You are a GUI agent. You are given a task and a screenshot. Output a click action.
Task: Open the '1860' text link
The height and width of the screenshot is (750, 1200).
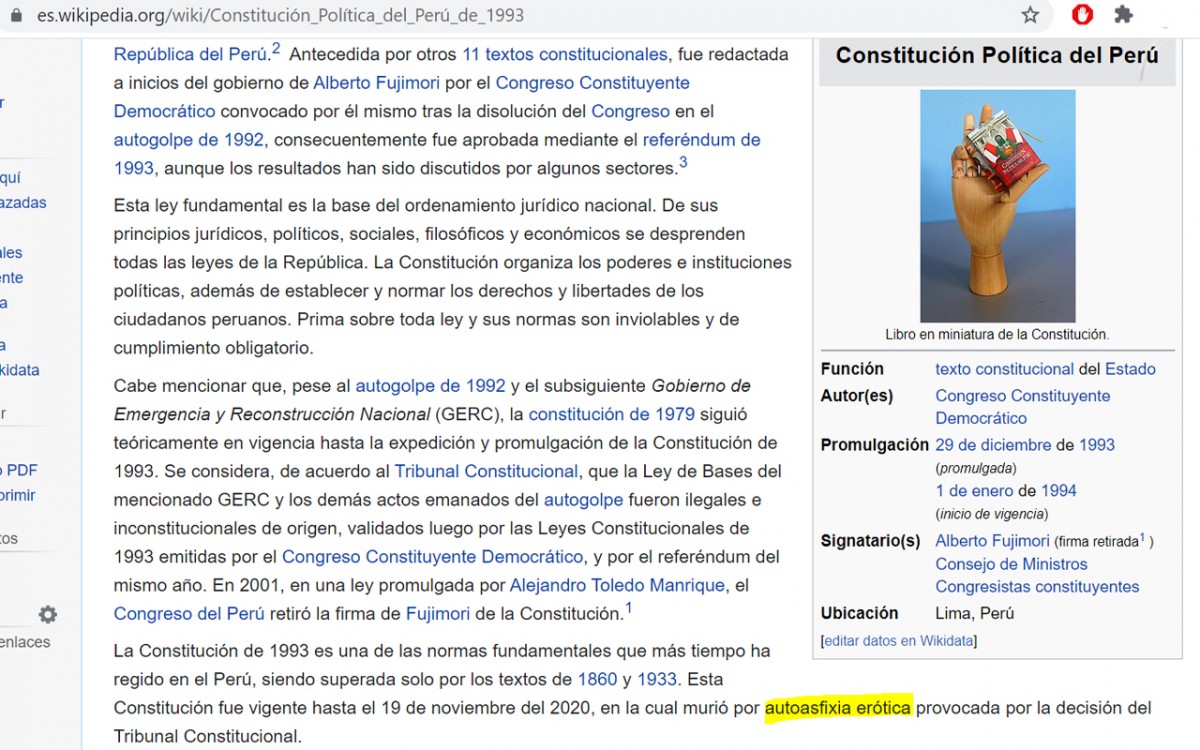click(597, 679)
